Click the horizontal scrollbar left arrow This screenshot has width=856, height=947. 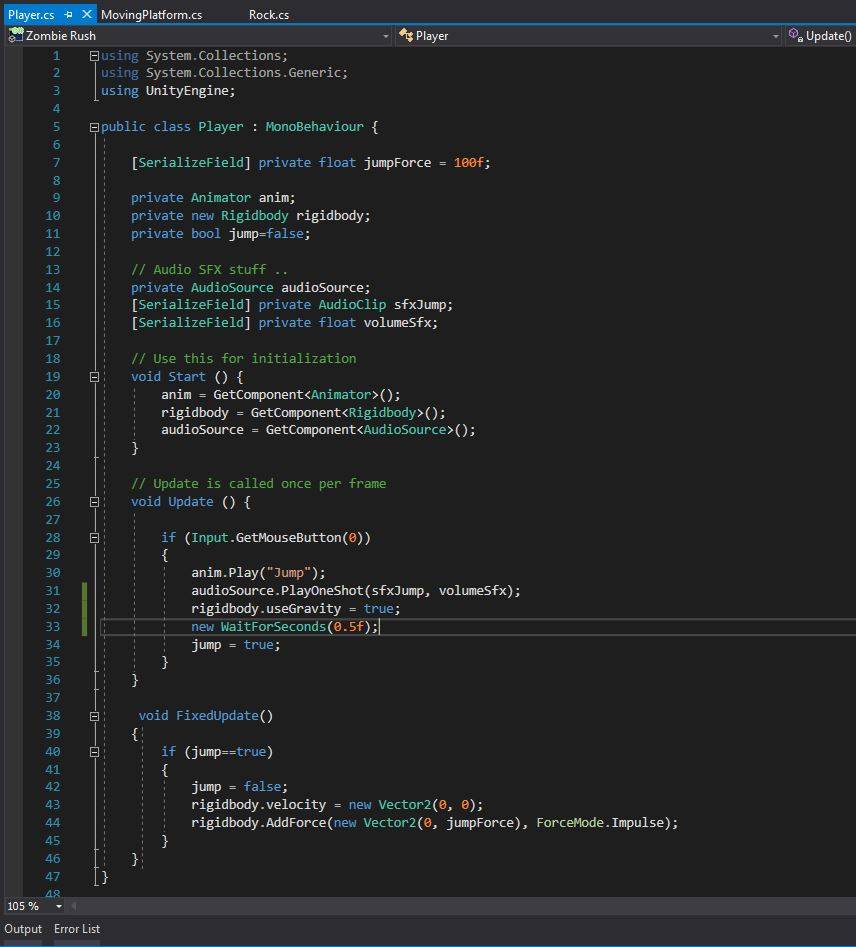[x=73, y=906]
